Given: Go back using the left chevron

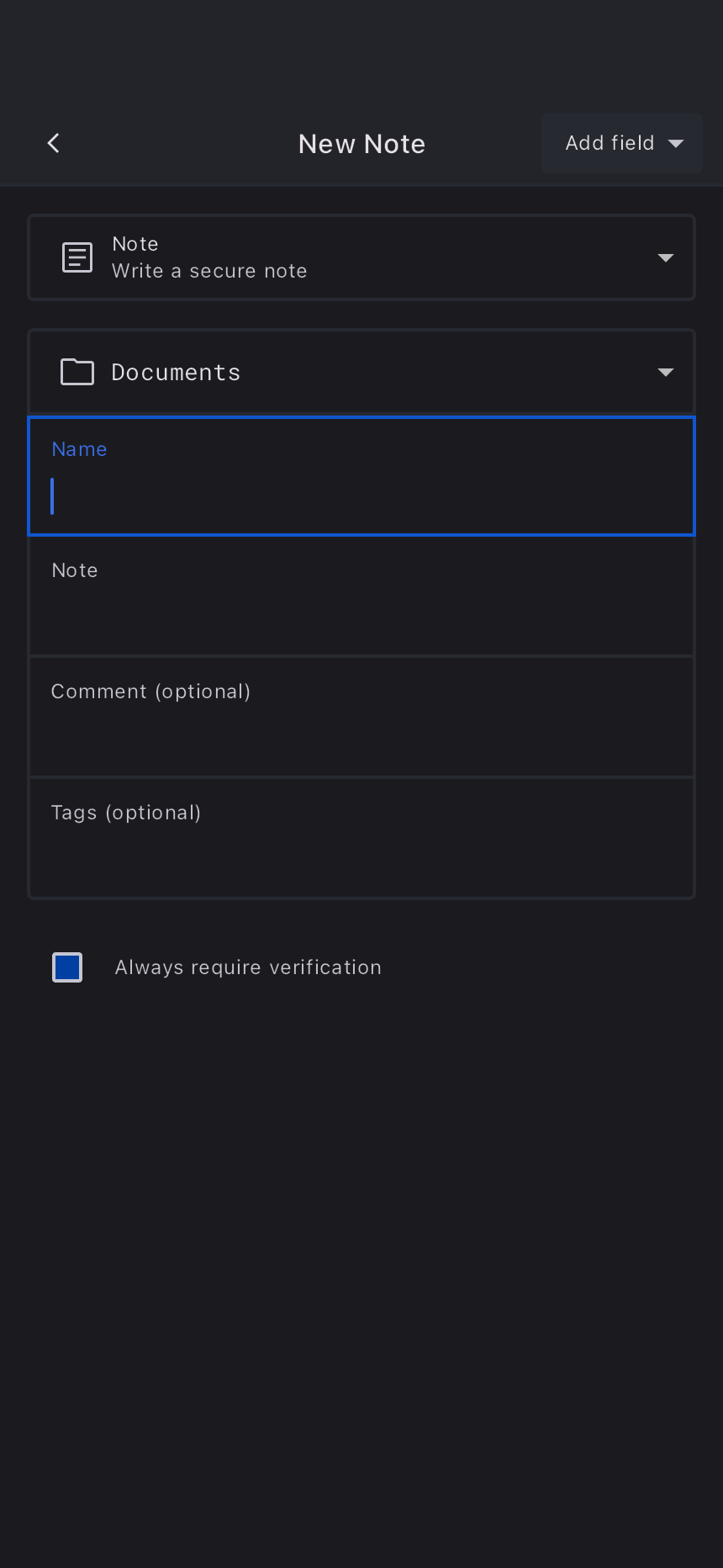Looking at the screenshot, I should (x=54, y=143).
